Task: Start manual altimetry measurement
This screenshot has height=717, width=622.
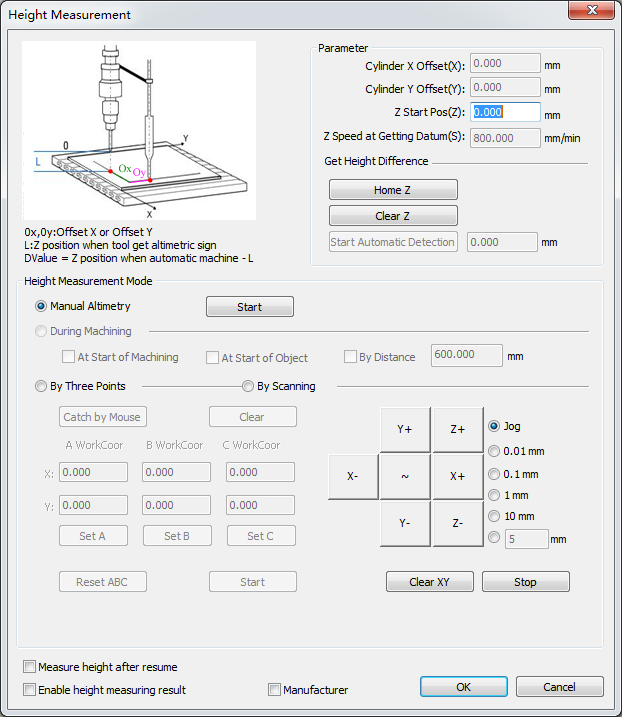Action: (x=250, y=307)
